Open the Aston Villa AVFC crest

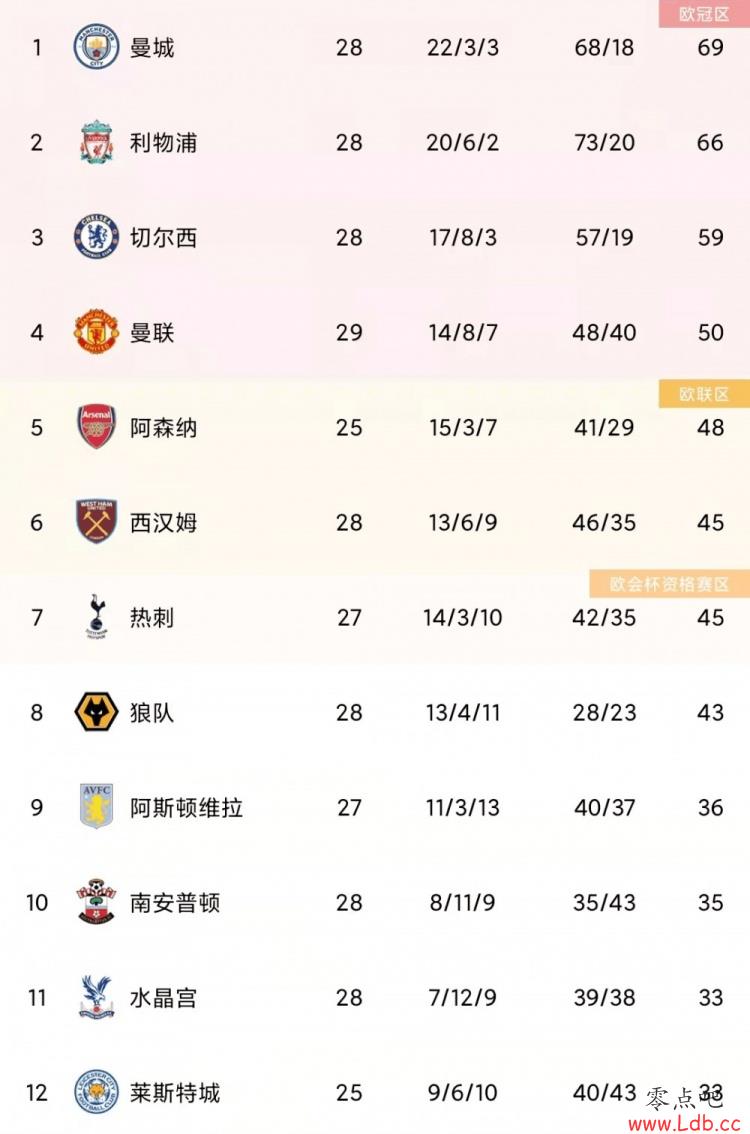coord(96,806)
